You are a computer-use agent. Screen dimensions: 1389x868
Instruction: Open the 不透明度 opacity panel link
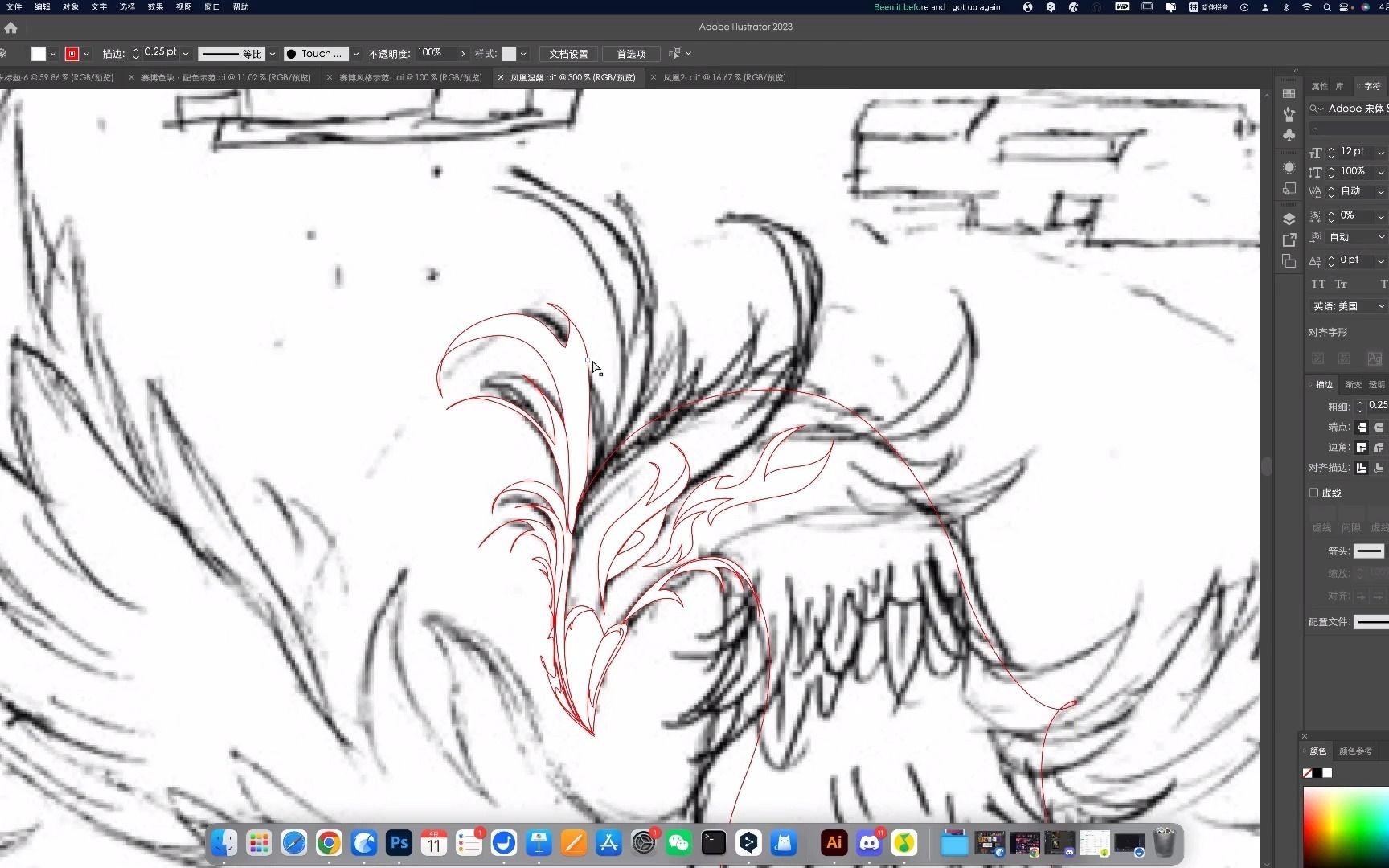point(389,54)
